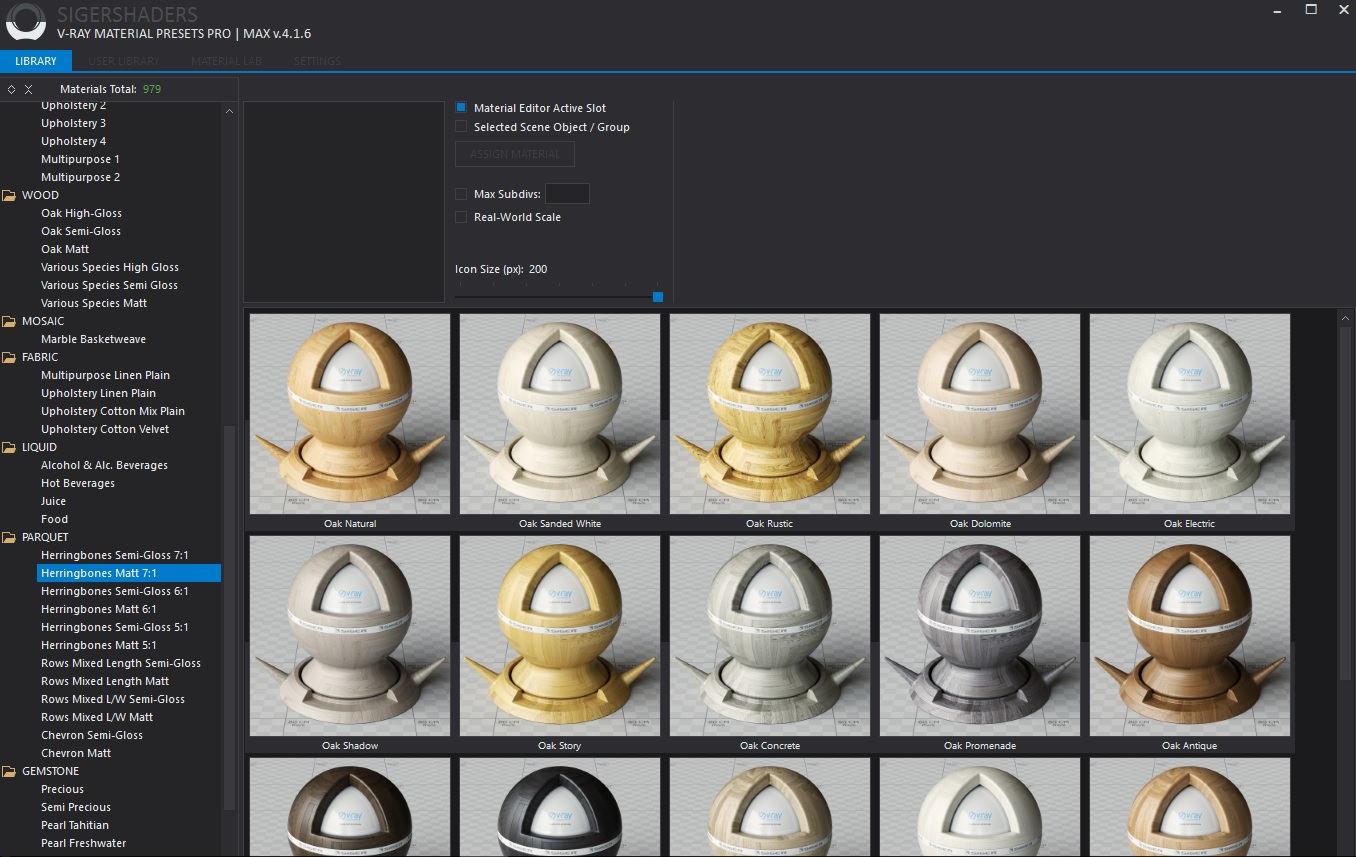Viewport: 1356px width, 857px height.
Task: Go to the MATERIAL LAB tab
Action: click(x=226, y=61)
